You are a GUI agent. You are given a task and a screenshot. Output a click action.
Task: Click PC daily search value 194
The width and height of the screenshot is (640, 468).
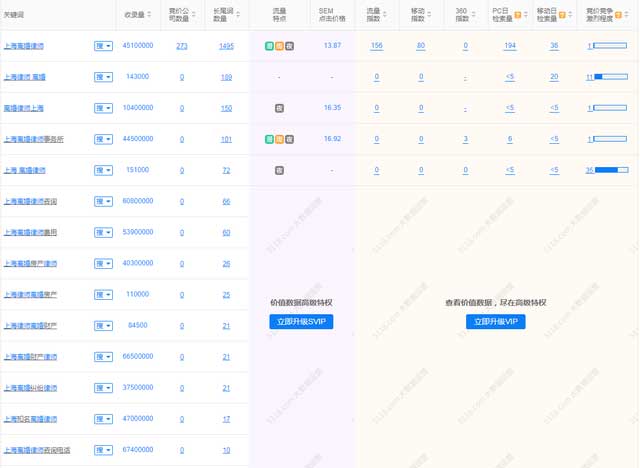[510, 46]
